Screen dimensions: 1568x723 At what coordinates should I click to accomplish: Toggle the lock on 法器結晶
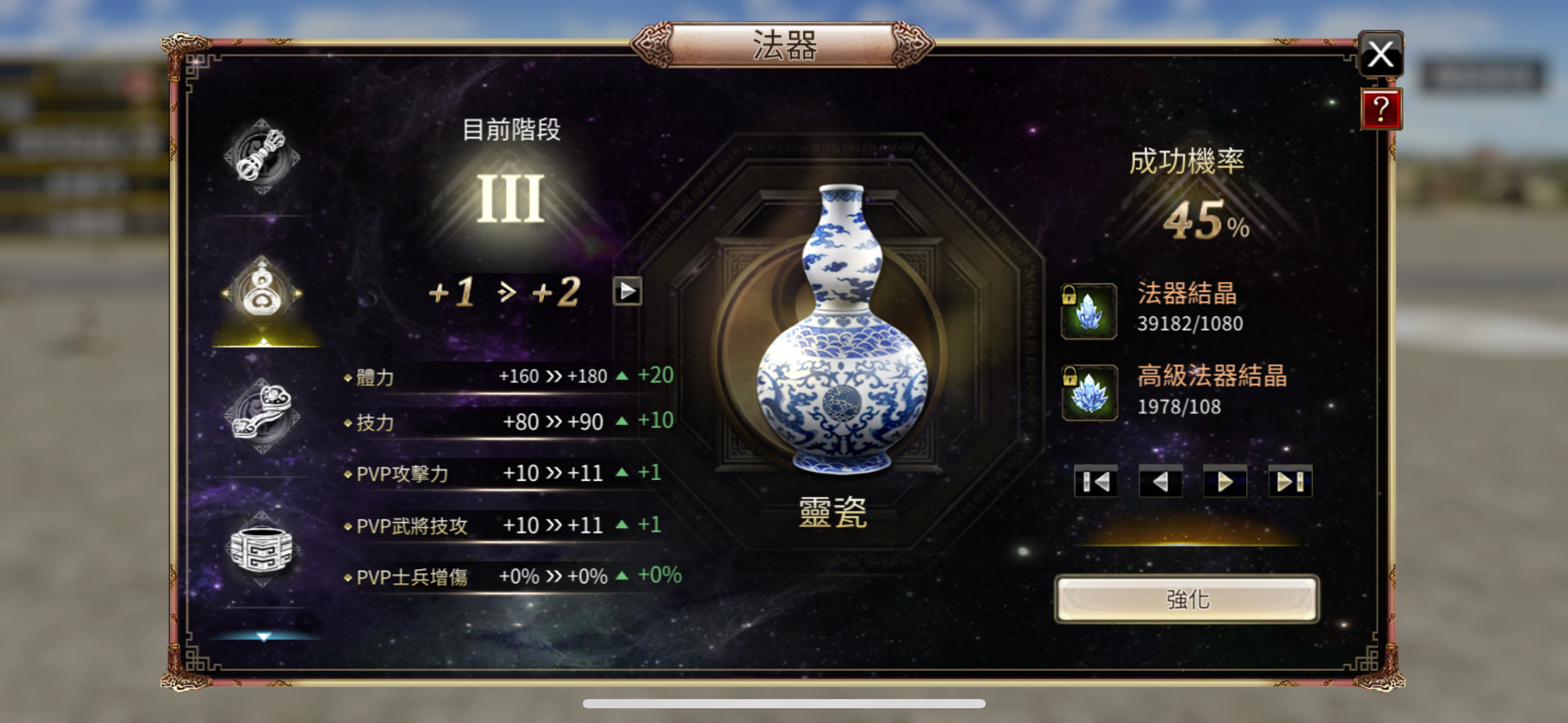tap(1069, 295)
